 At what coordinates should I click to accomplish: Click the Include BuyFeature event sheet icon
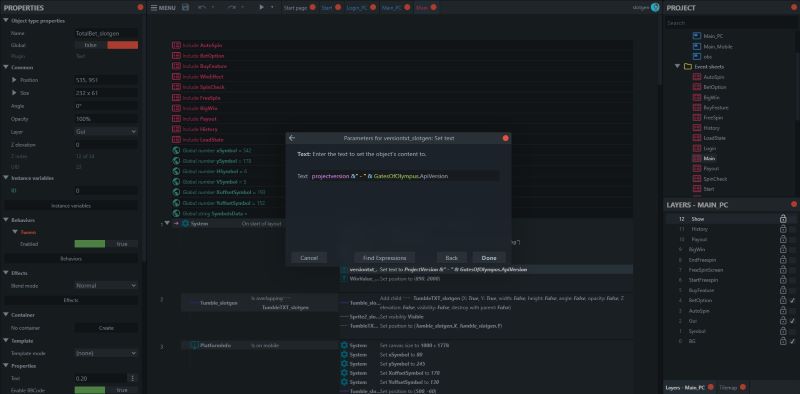(x=176, y=66)
